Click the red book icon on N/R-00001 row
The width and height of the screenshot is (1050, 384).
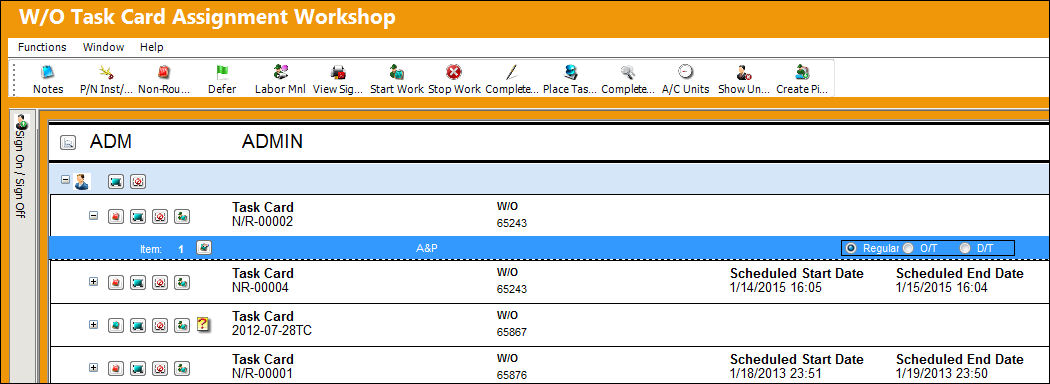point(116,368)
